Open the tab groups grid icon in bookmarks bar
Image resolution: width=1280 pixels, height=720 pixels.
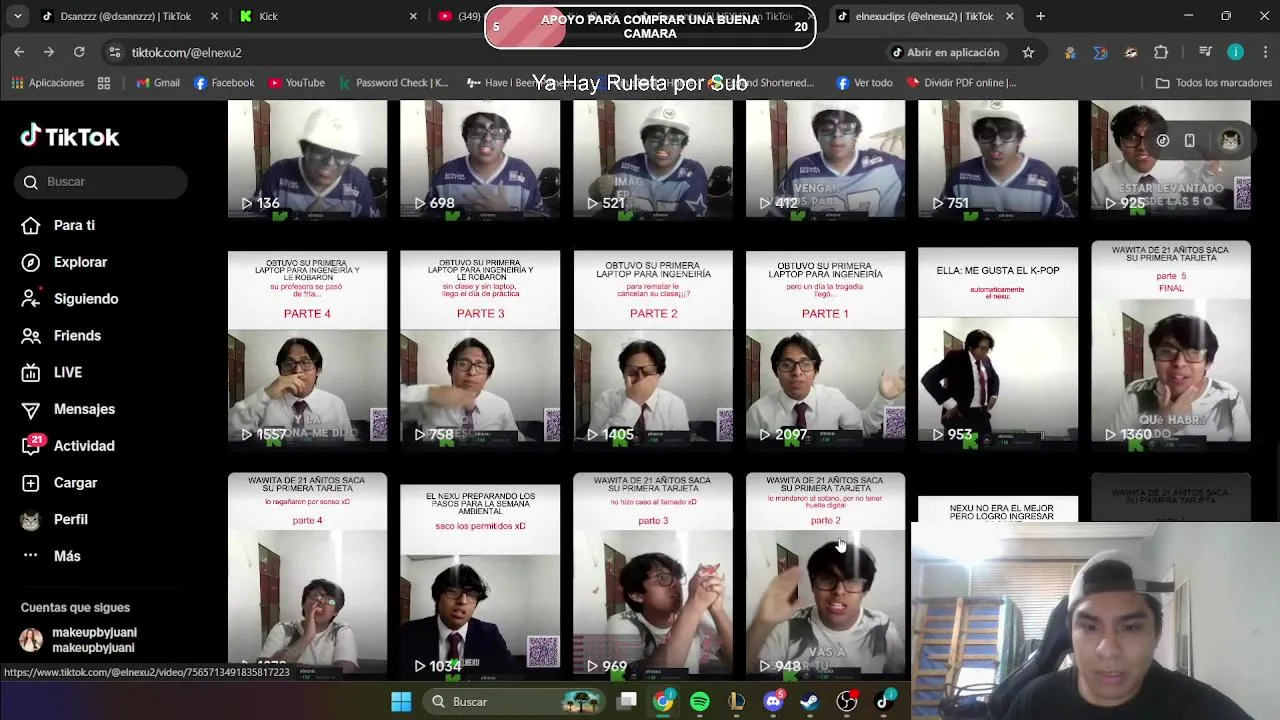[104, 83]
